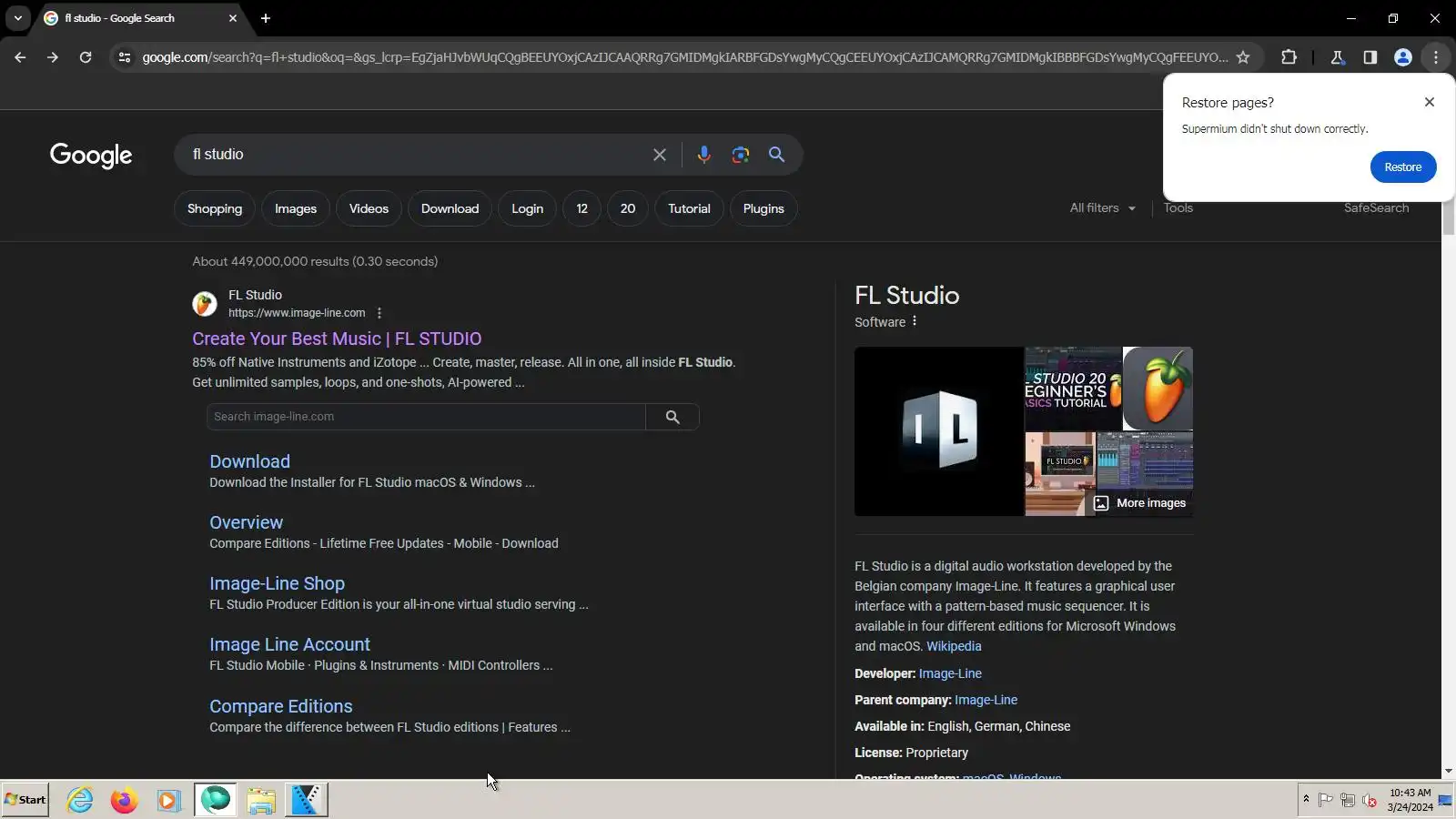Select the Plugins search chip
Viewport: 1456px width, 819px height.
pyautogui.click(x=763, y=208)
